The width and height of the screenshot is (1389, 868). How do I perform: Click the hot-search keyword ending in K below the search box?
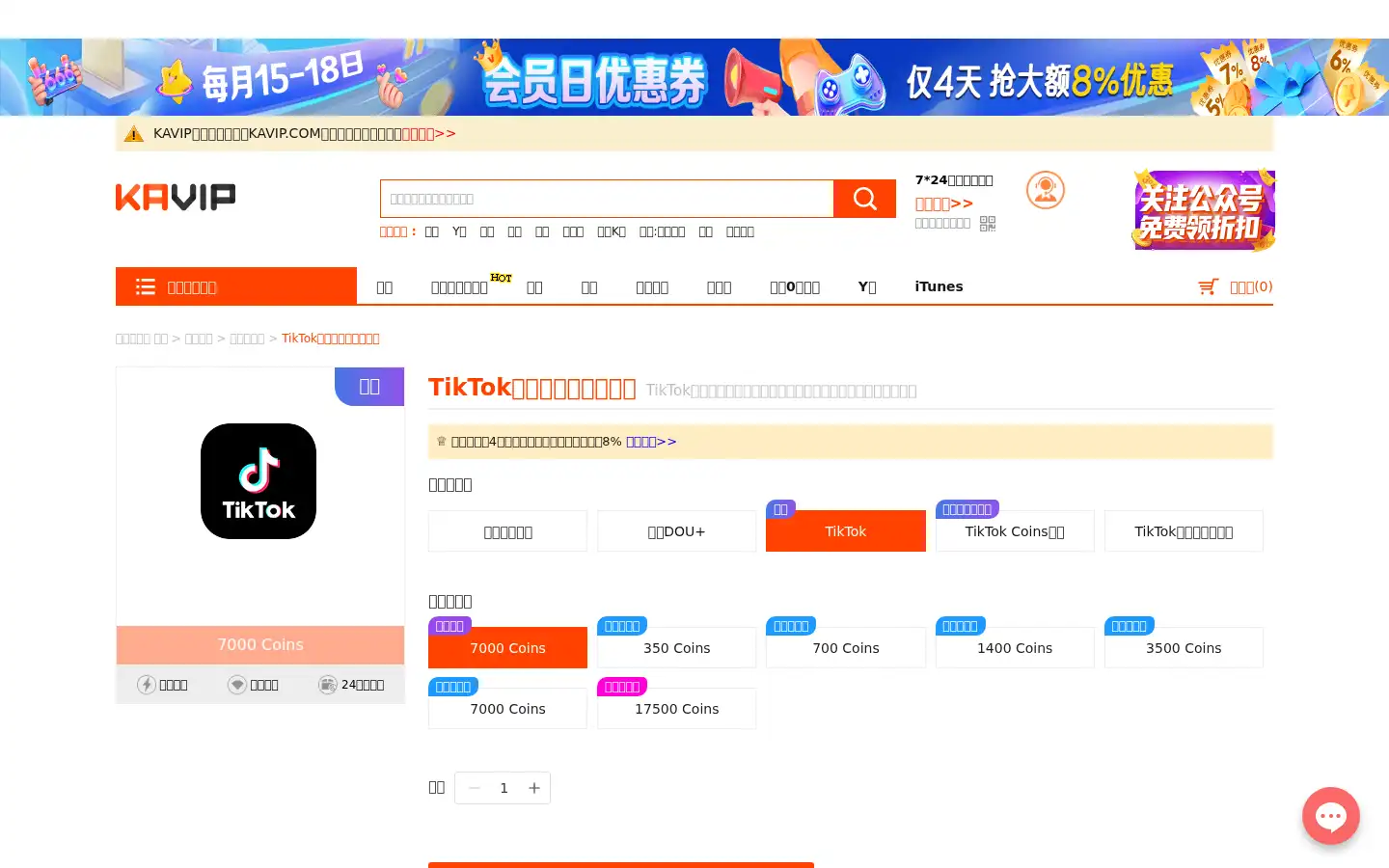point(612,231)
